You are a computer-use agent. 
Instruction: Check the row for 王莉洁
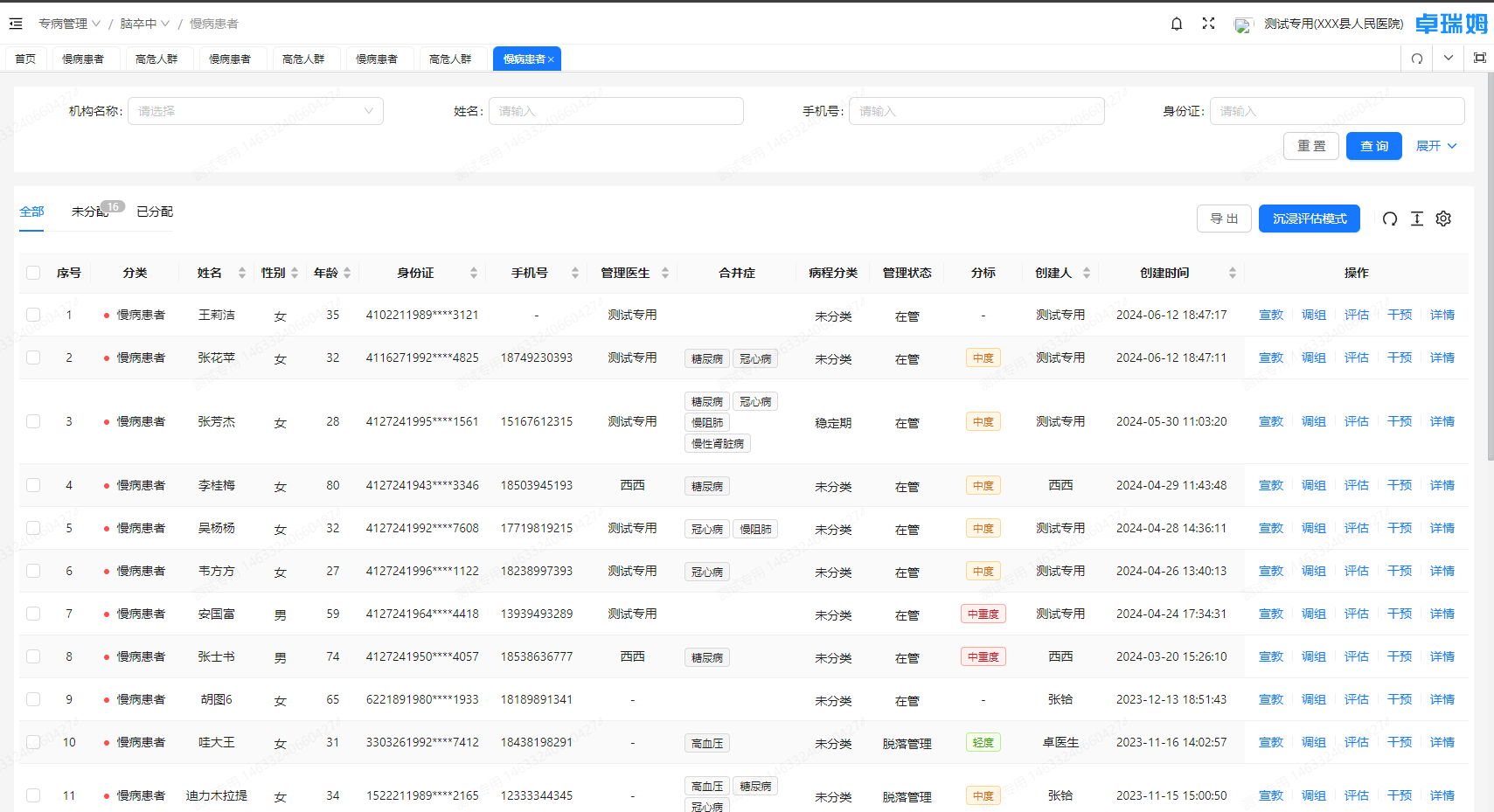(x=33, y=315)
